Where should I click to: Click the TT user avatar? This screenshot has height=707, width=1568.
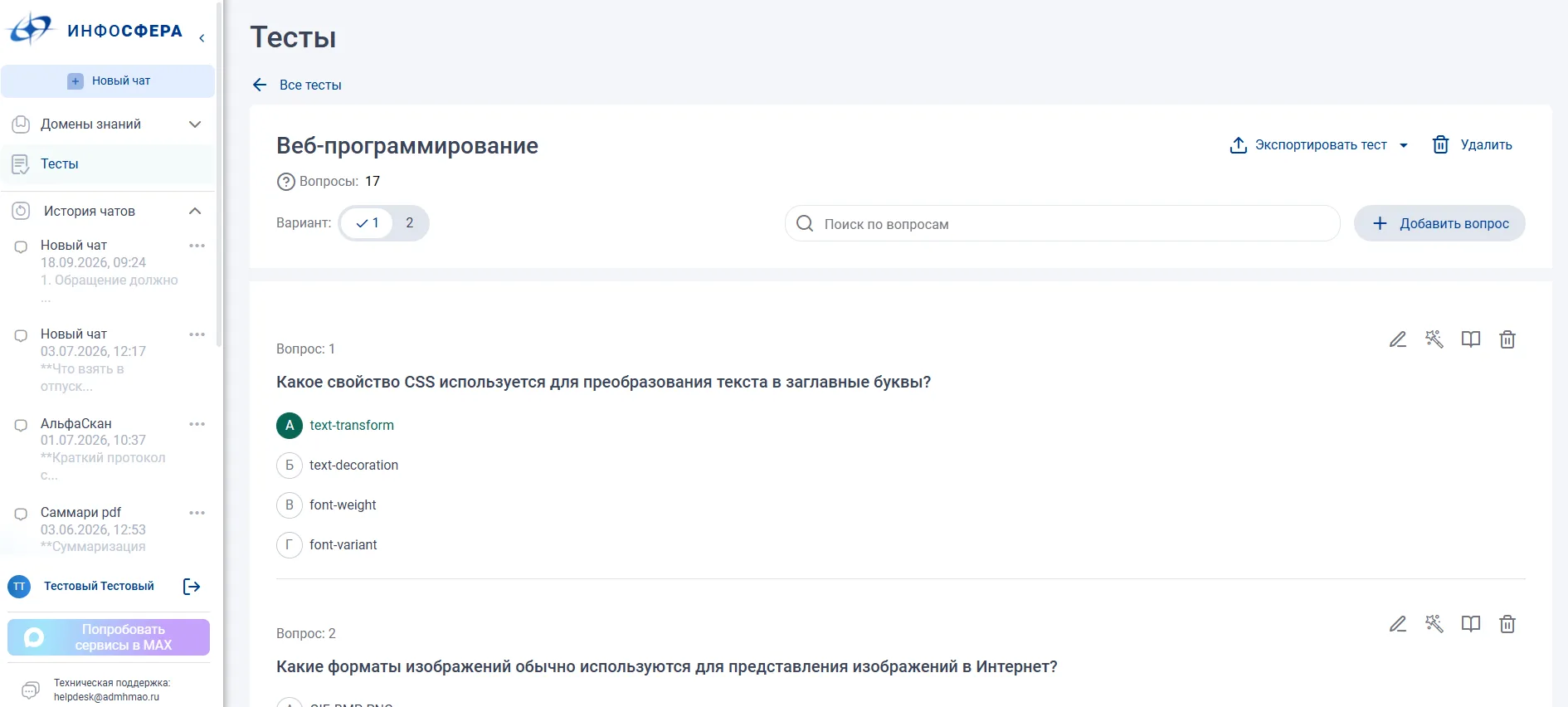point(19,587)
